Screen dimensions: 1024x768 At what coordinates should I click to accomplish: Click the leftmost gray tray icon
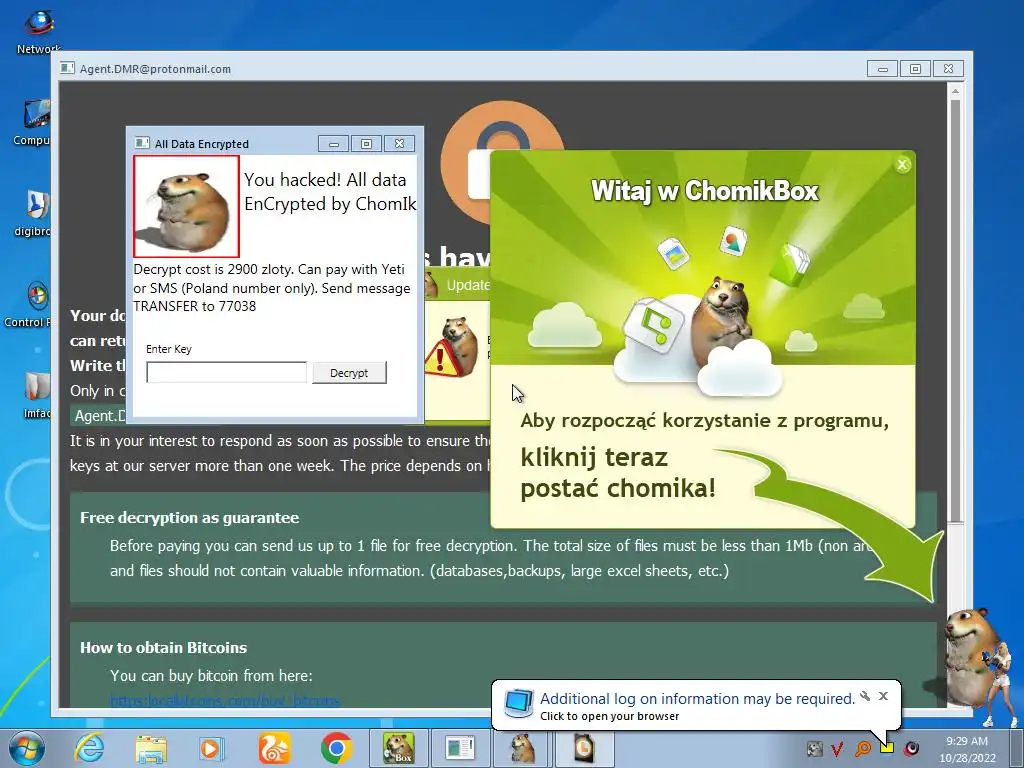814,748
